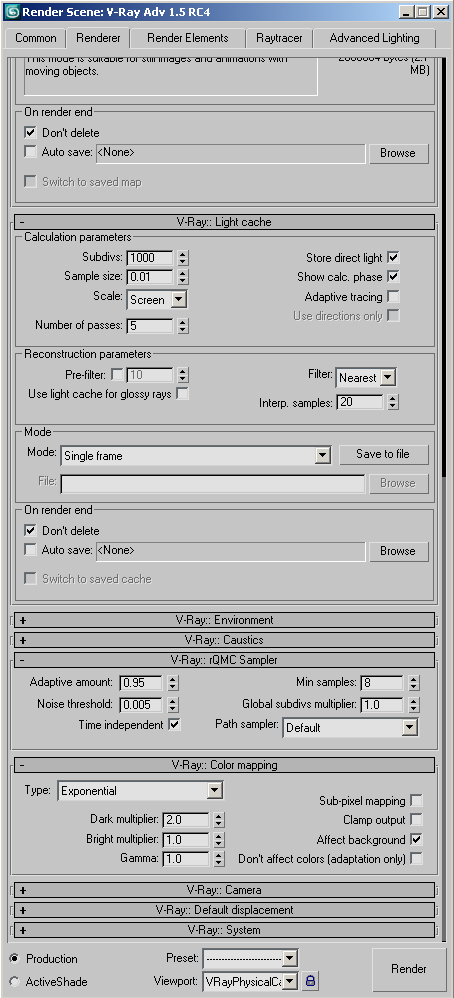Select the ActiveShade radio button
Viewport: 454px width, 998px height.
(15, 981)
